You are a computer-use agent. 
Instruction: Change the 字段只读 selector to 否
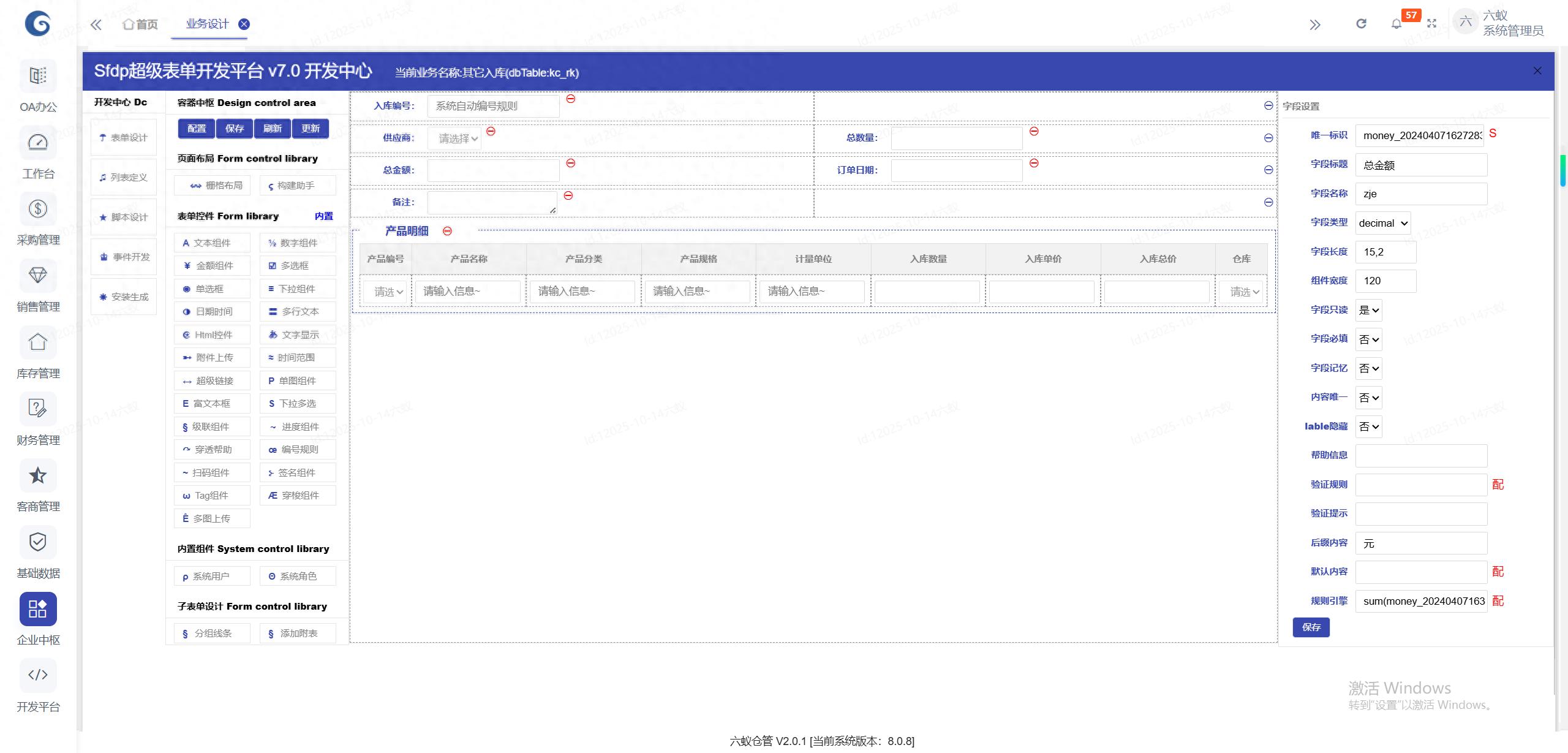tap(1369, 309)
